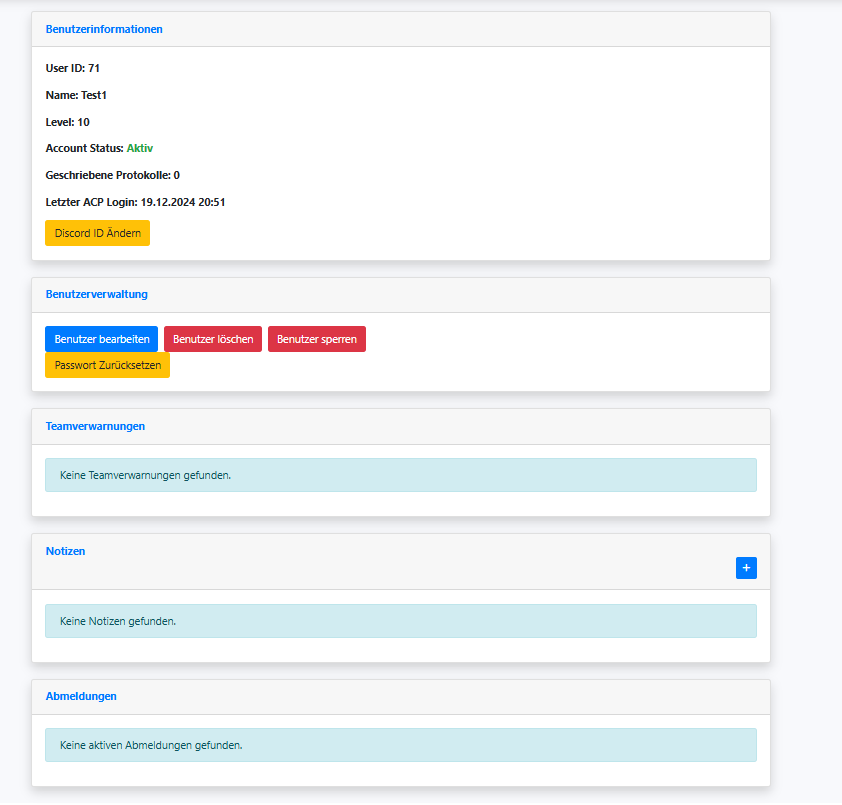
Task: Click the Passwort Zurücksetzen button
Action: pyautogui.click(x=107, y=365)
